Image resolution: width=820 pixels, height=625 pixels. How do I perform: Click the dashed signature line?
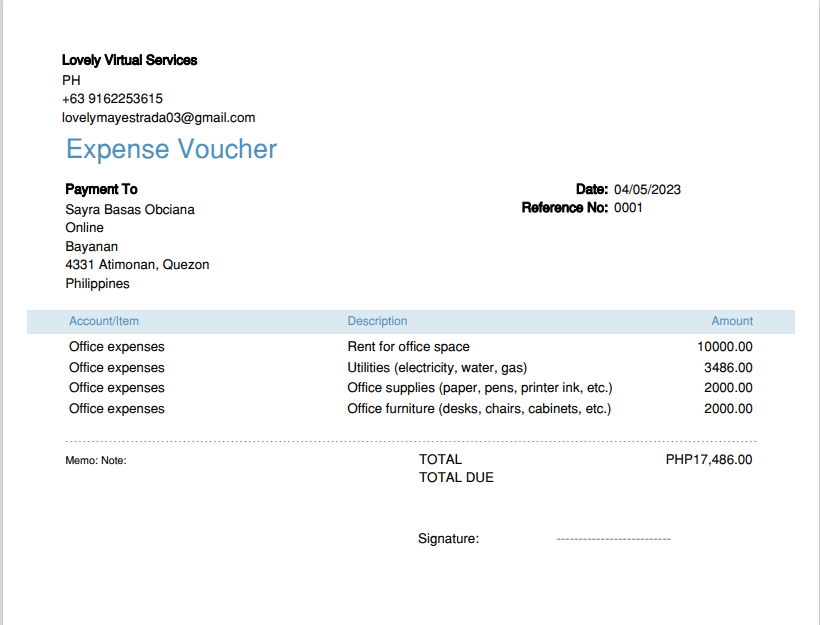click(613, 539)
